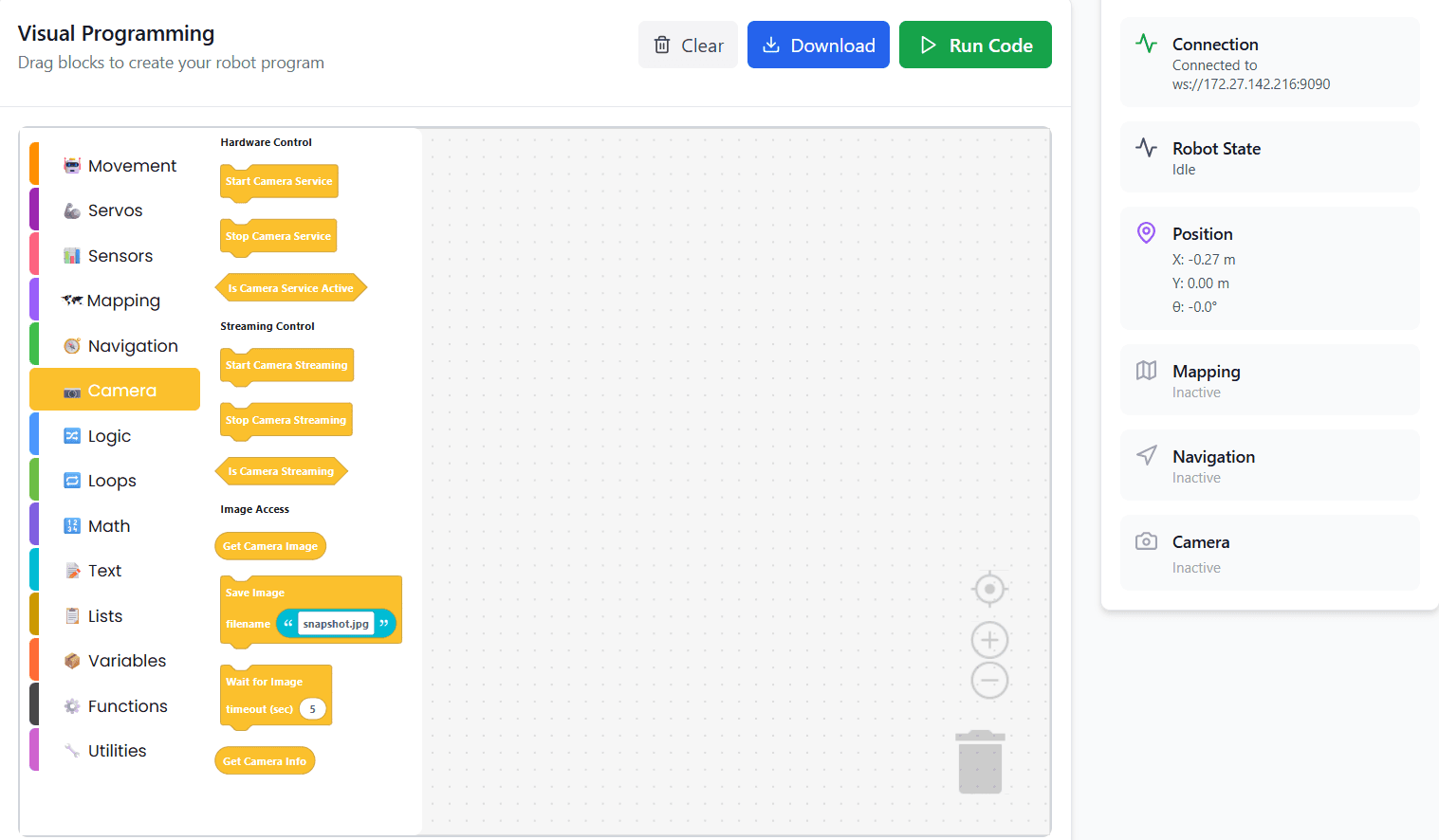The image size is (1439, 840).
Task: Click the timeout value 5 field
Action: 312,709
